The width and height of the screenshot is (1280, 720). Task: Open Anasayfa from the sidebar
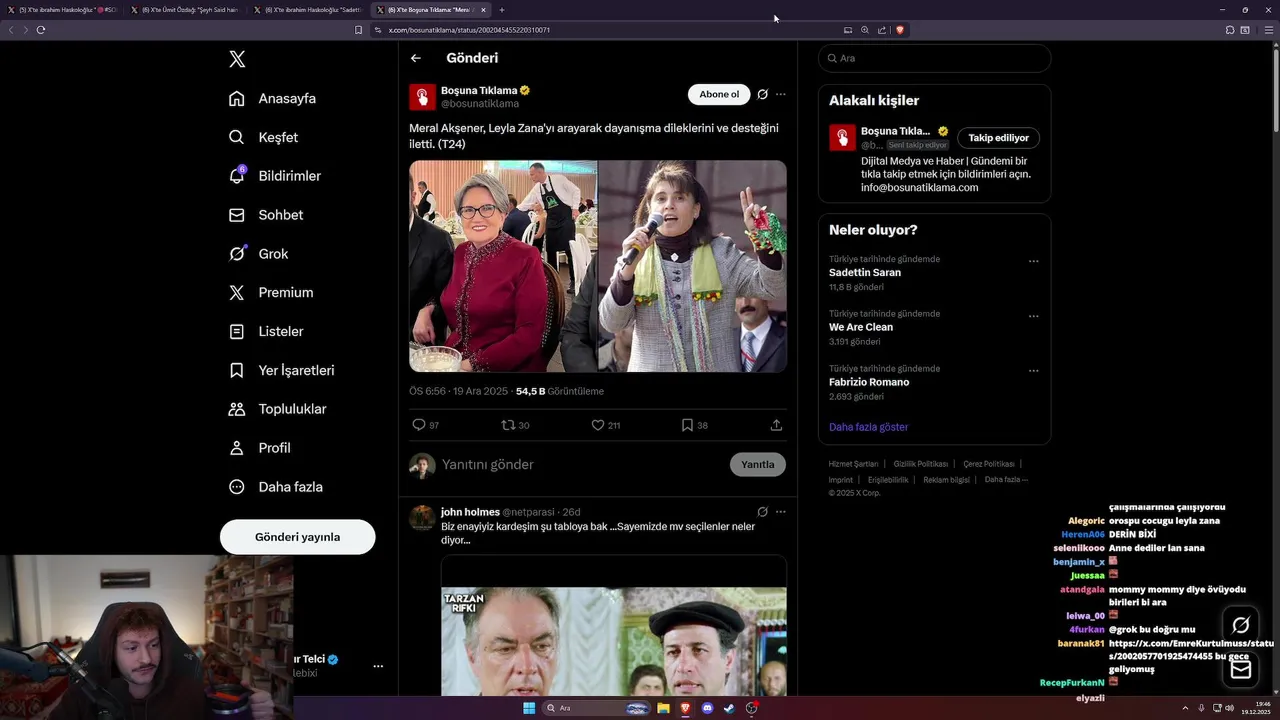(272, 98)
